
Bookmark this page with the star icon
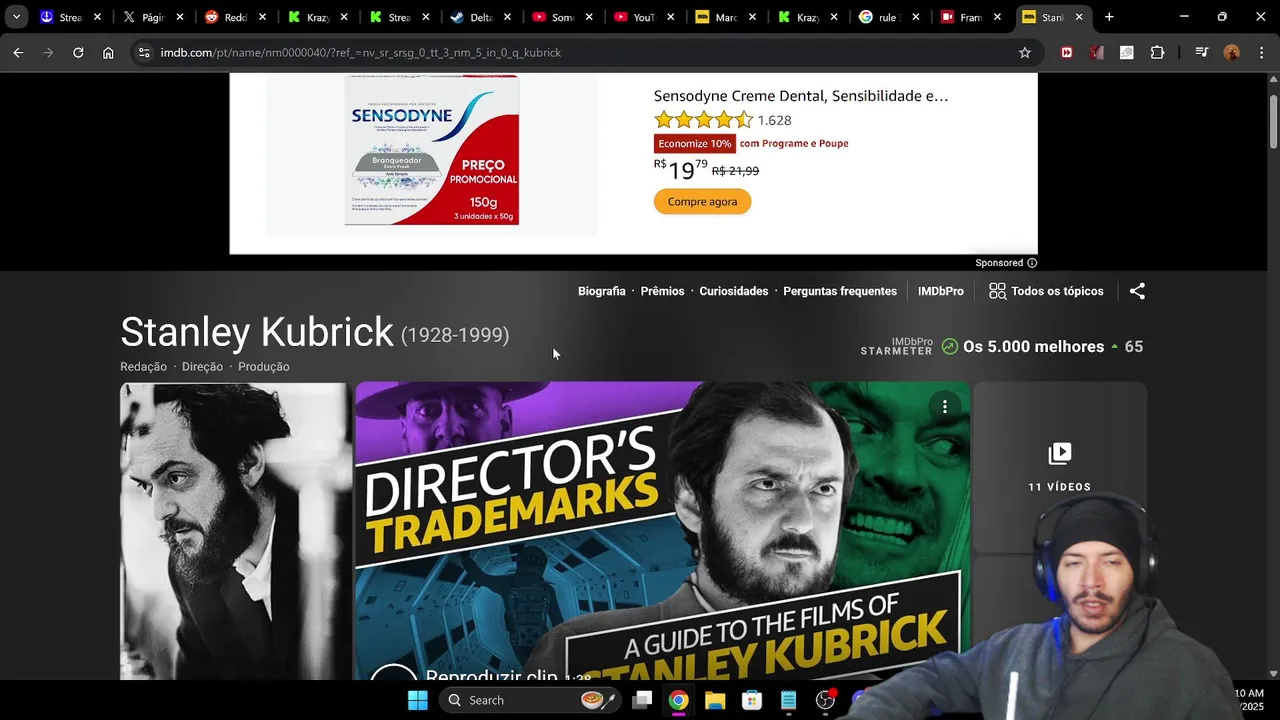(1025, 53)
